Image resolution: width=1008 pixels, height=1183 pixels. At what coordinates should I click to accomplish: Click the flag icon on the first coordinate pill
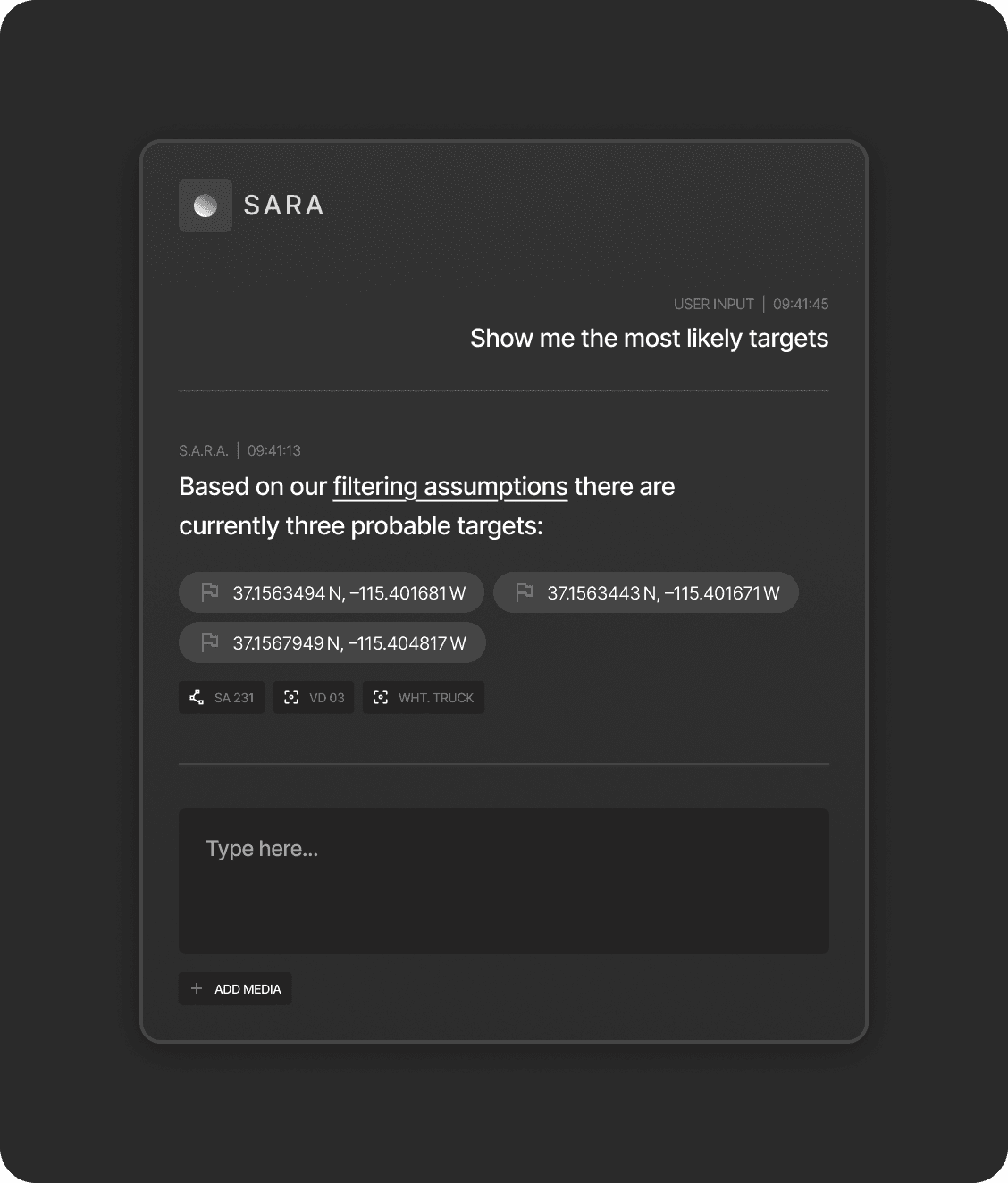click(209, 591)
